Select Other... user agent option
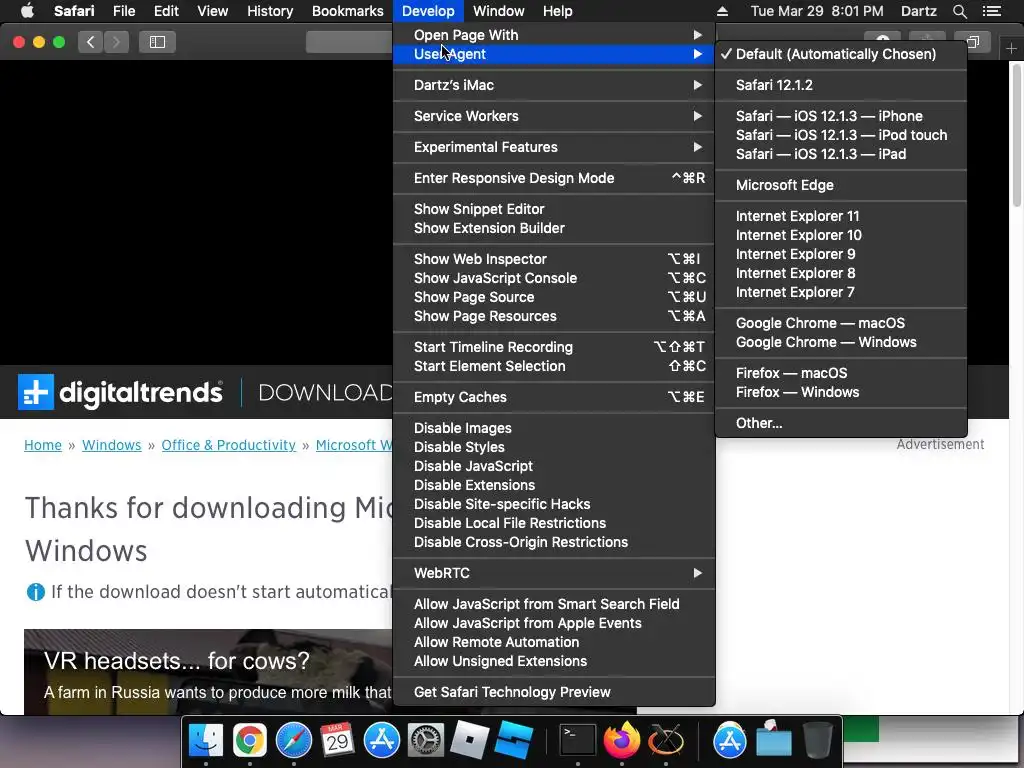Screen dimensions: 1024x768 (x=841, y=423)
